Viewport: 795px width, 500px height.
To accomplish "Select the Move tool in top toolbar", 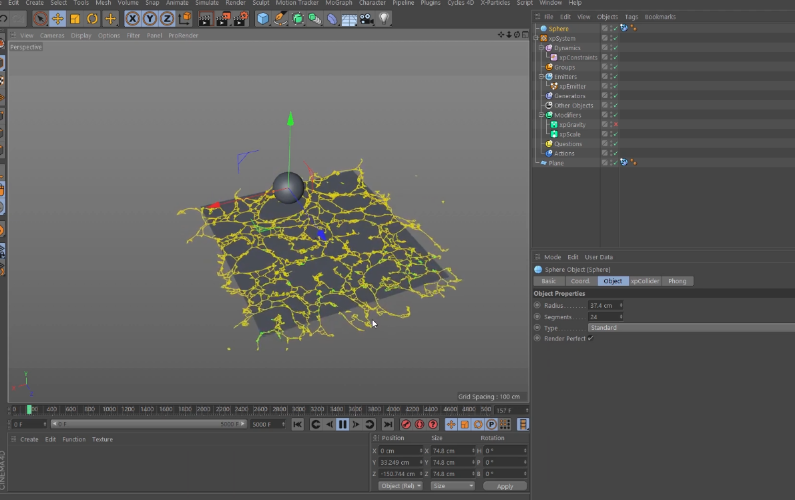I will (57, 18).
